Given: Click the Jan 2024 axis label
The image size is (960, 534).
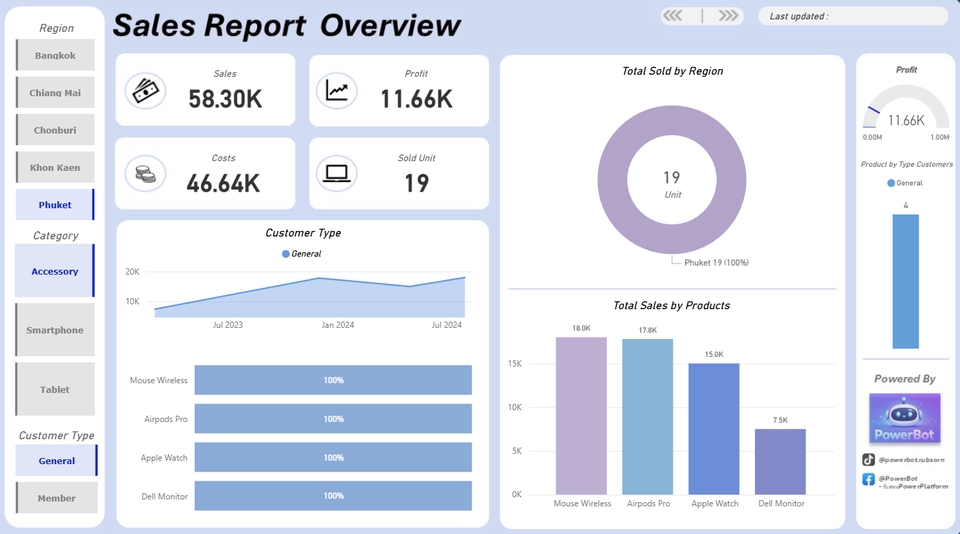Looking at the screenshot, I should (338, 325).
